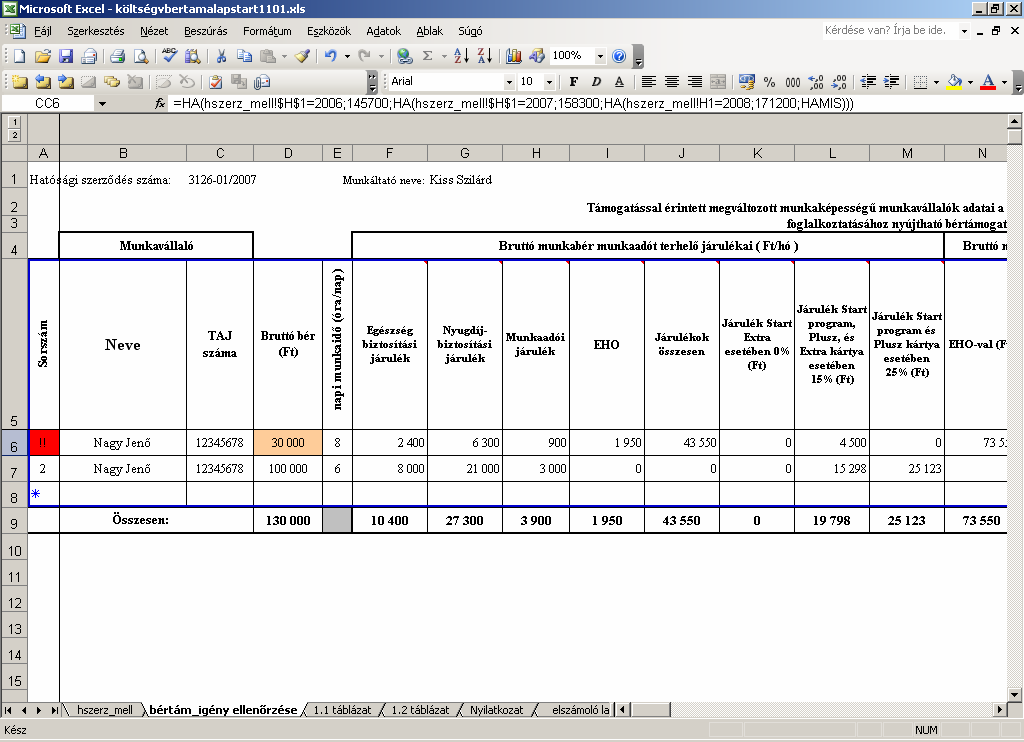
Task: Apply yellow fill color bucket
Action: [954, 82]
